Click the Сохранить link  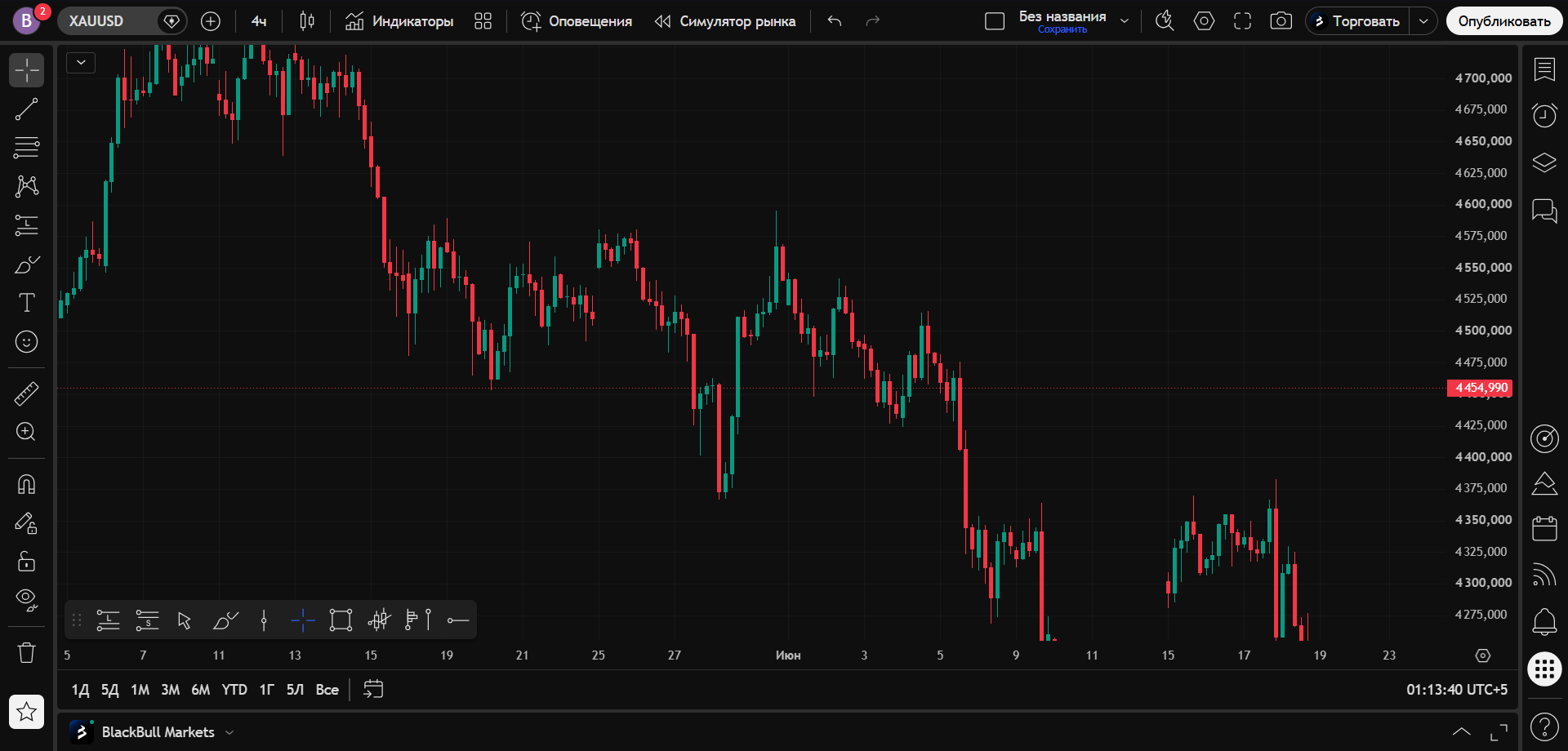point(1062,29)
